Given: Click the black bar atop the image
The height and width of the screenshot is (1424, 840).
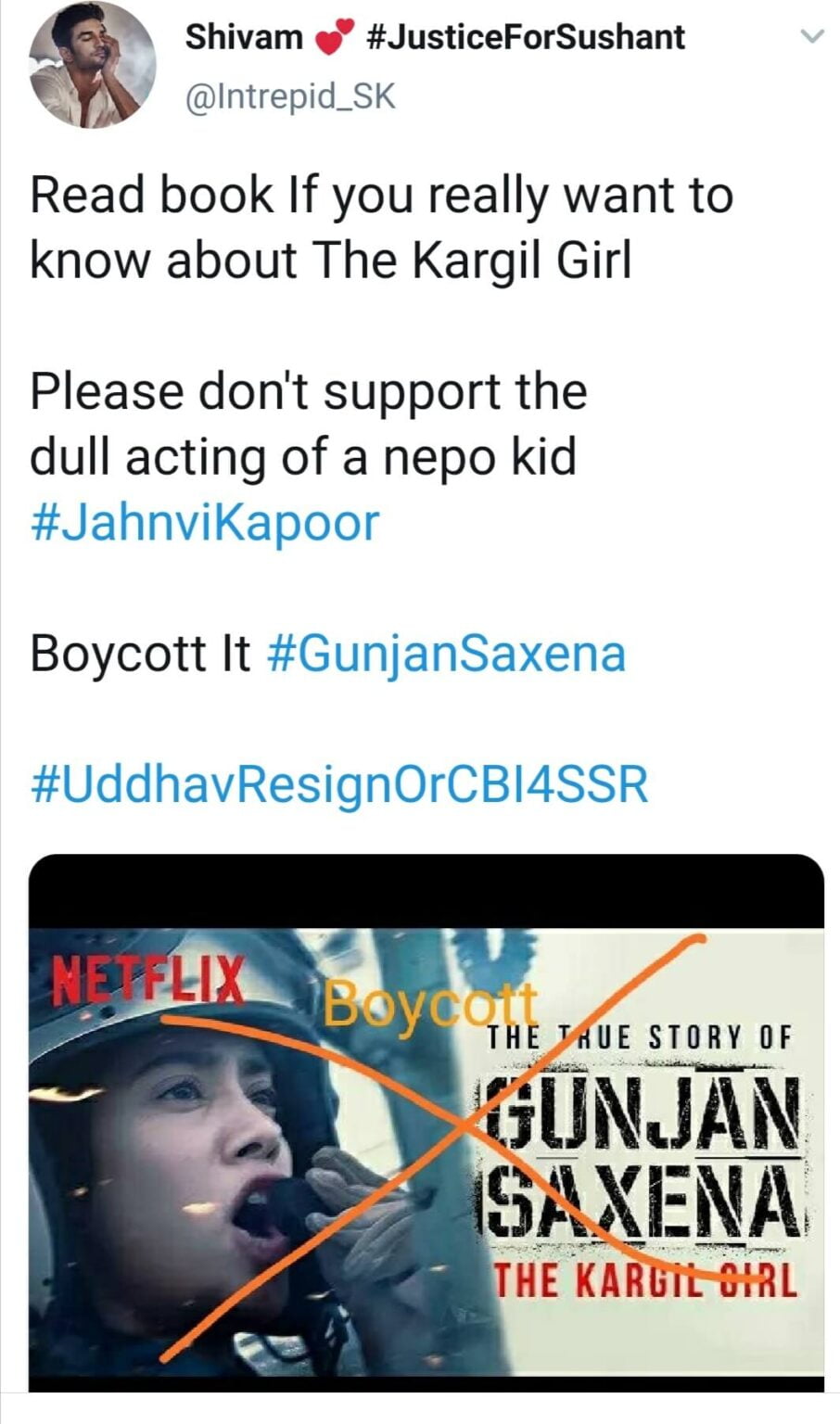Looking at the screenshot, I should [x=426, y=890].
